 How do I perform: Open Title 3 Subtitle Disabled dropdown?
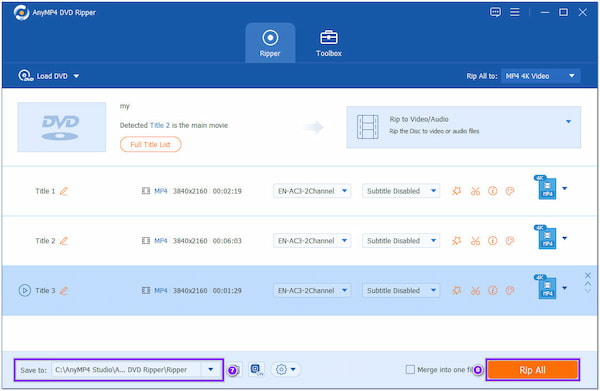click(401, 290)
